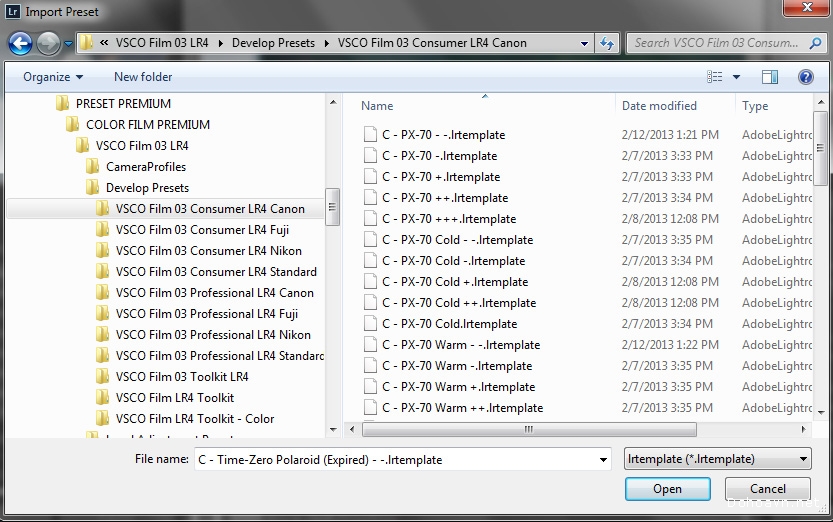The height and width of the screenshot is (522, 833).
Task: Click the Open button
Action: pos(667,489)
